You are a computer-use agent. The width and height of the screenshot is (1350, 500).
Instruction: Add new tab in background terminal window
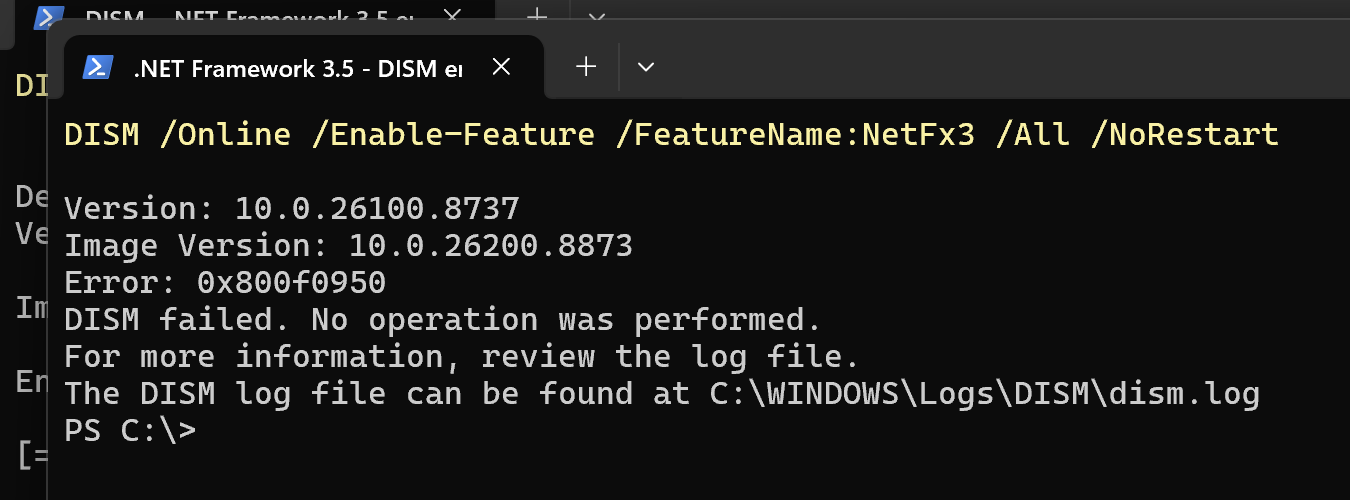(x=537, y=16)
